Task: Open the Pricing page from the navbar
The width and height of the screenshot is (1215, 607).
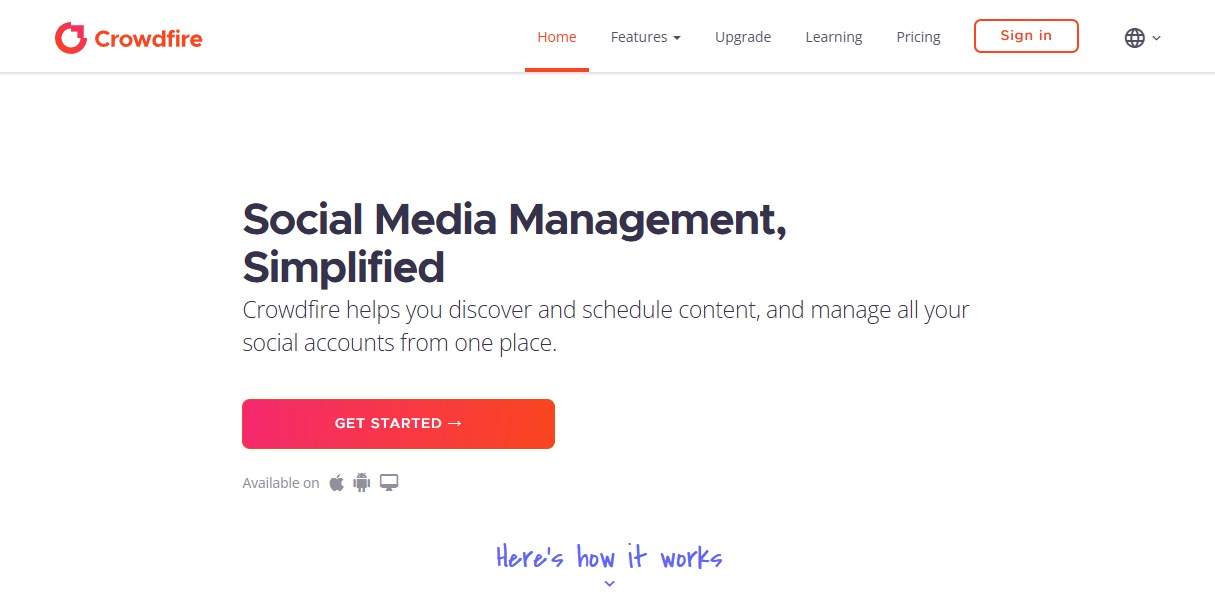Action: pos(918,36)
